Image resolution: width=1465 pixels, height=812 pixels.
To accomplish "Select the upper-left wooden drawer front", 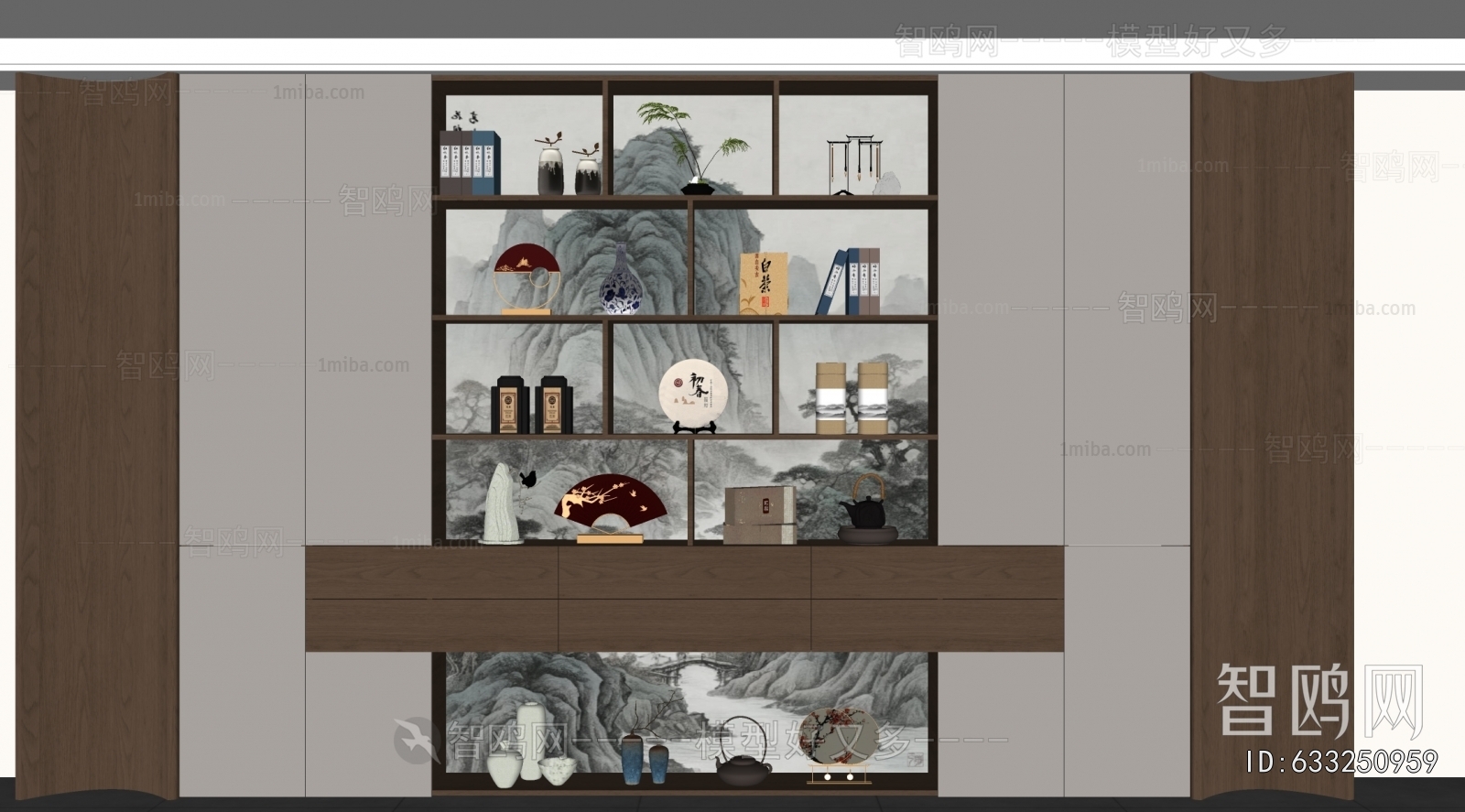I will [x=432, y=573].
